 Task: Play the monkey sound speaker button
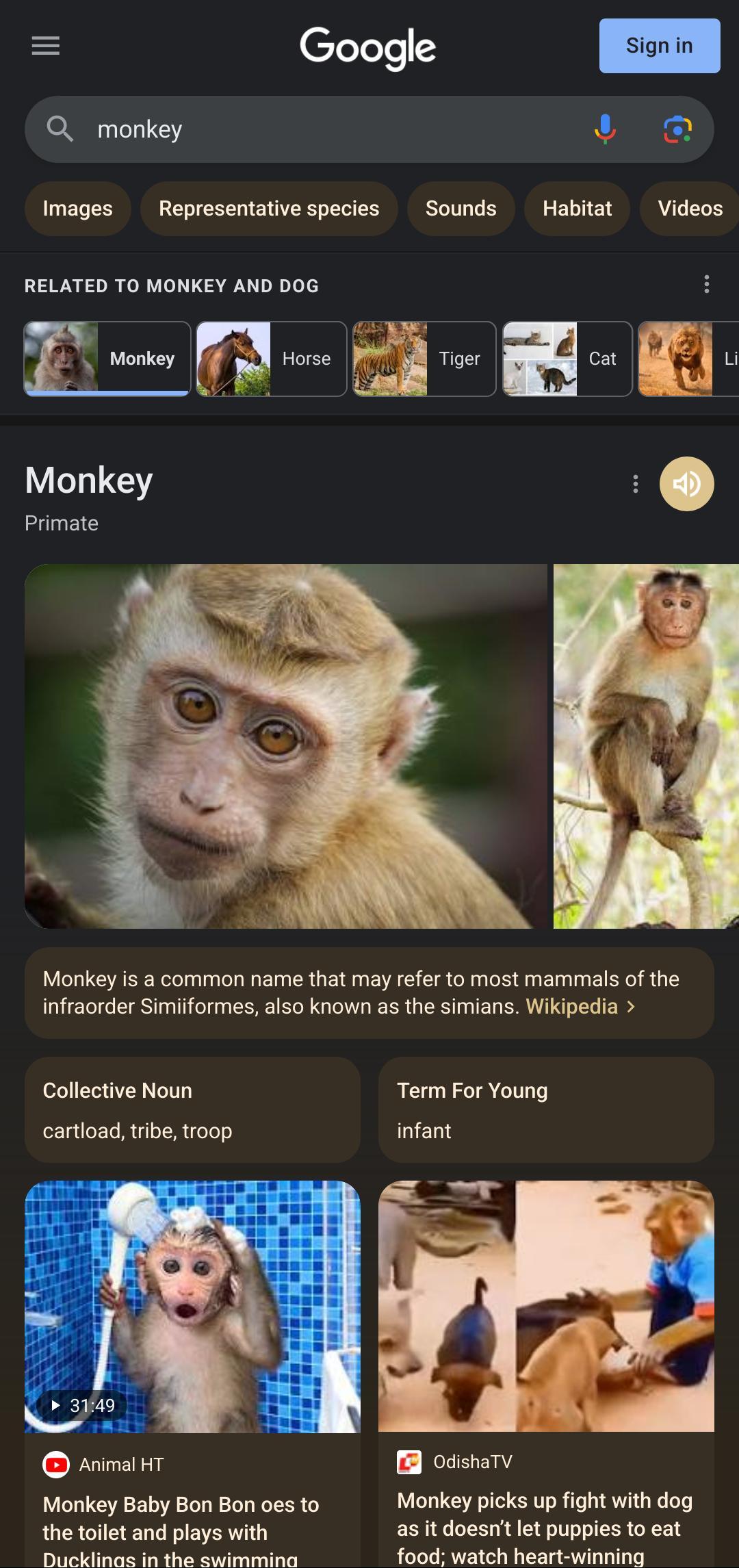tap(686, 484)
